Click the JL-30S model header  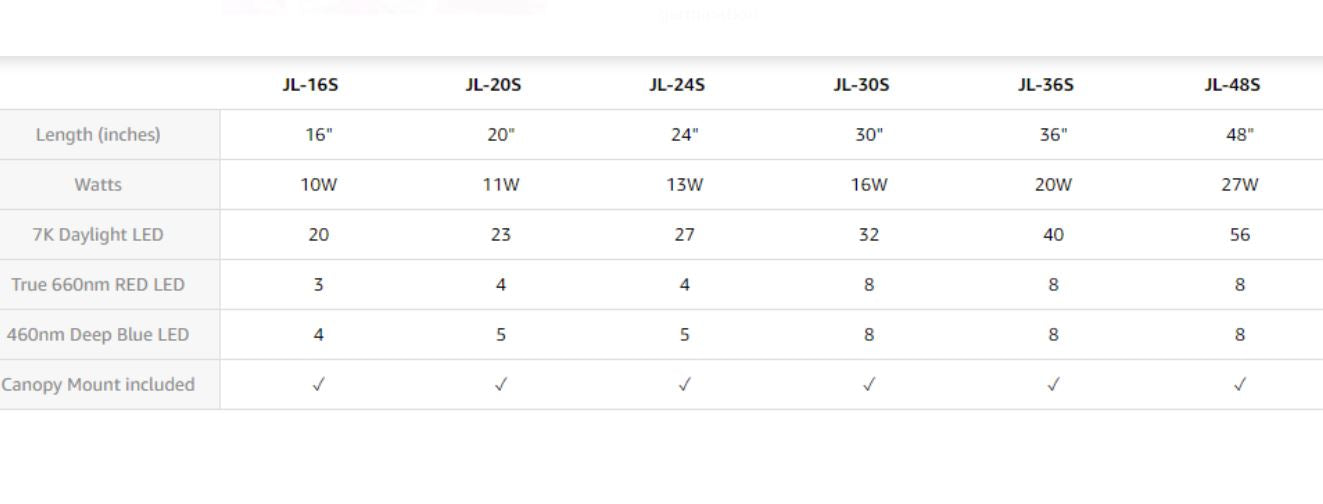point(861,85)
